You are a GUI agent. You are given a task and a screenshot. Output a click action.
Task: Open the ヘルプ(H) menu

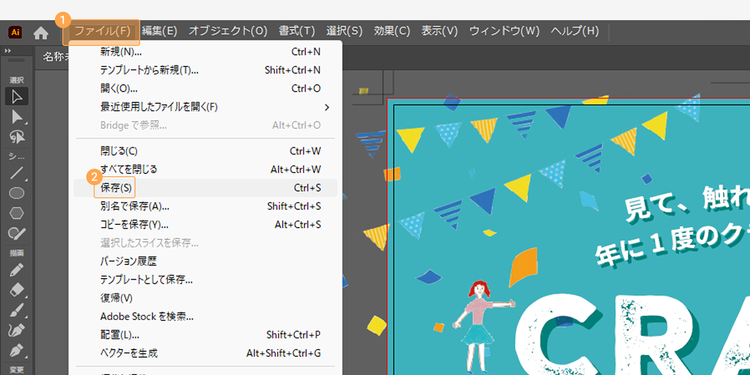pos(574,32)
